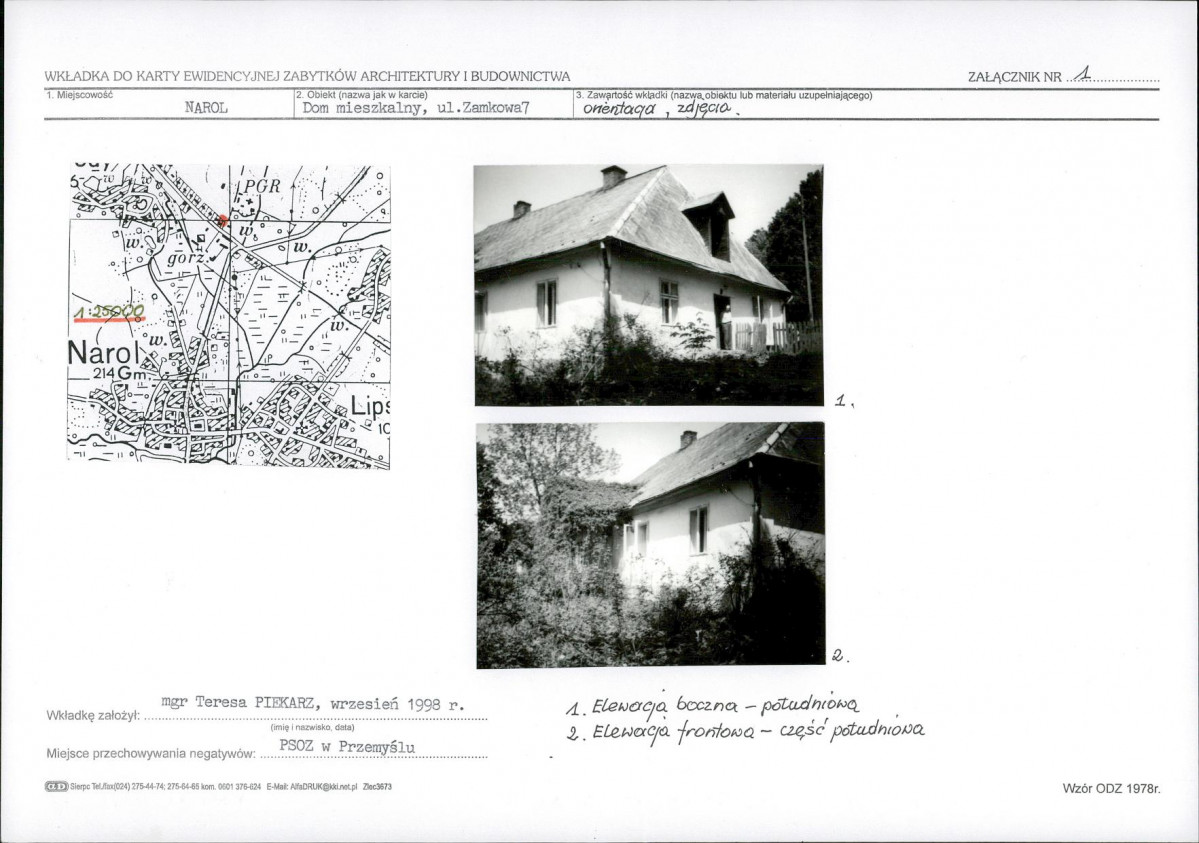The image size is (1199, 843).
Task: Click the caption '2. Elewacja frontowa – część południowa'
Action: point(745,731)
